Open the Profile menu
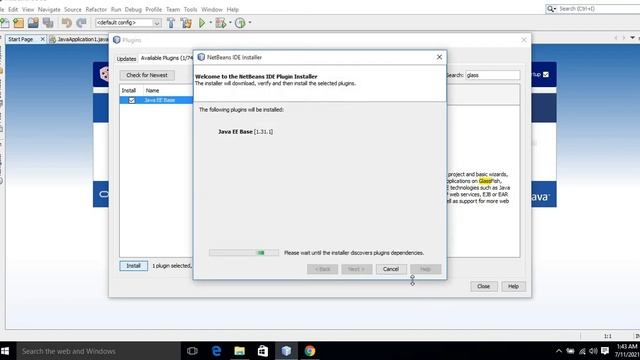This screenshot has height=360, width=640. [154, 9]
